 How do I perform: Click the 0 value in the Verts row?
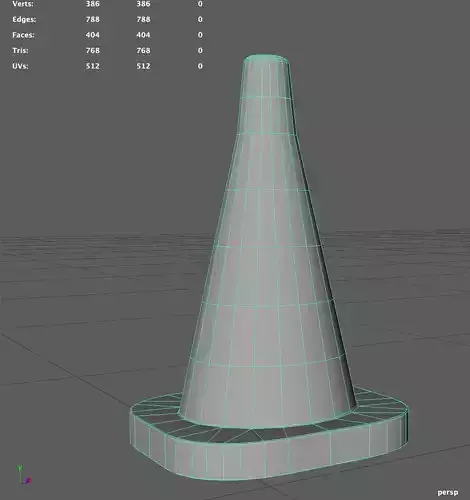click(x=200, y=4)
